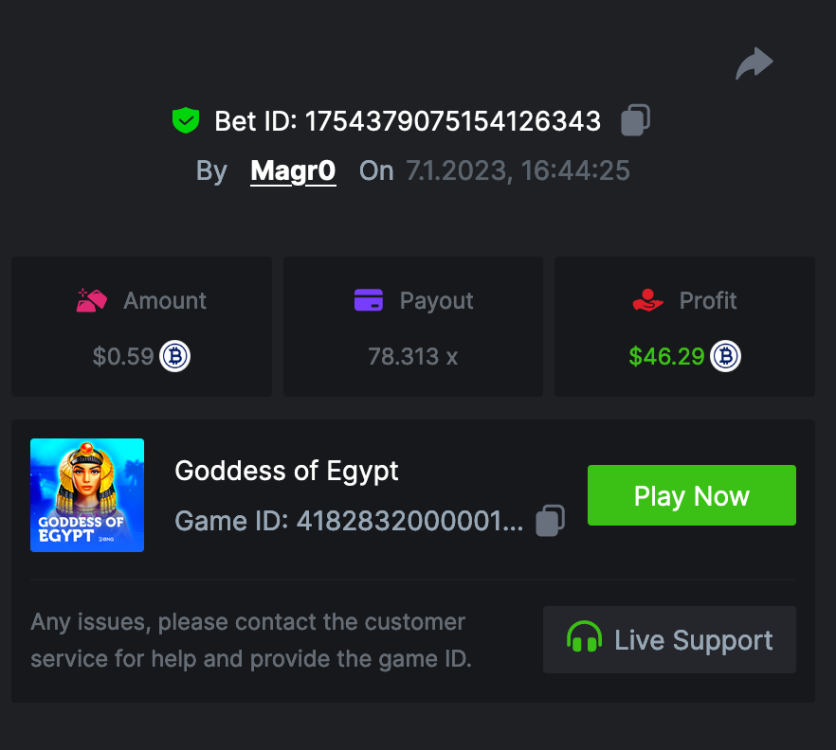
Task: Click the purple Payout card icon
Action: 368,300
